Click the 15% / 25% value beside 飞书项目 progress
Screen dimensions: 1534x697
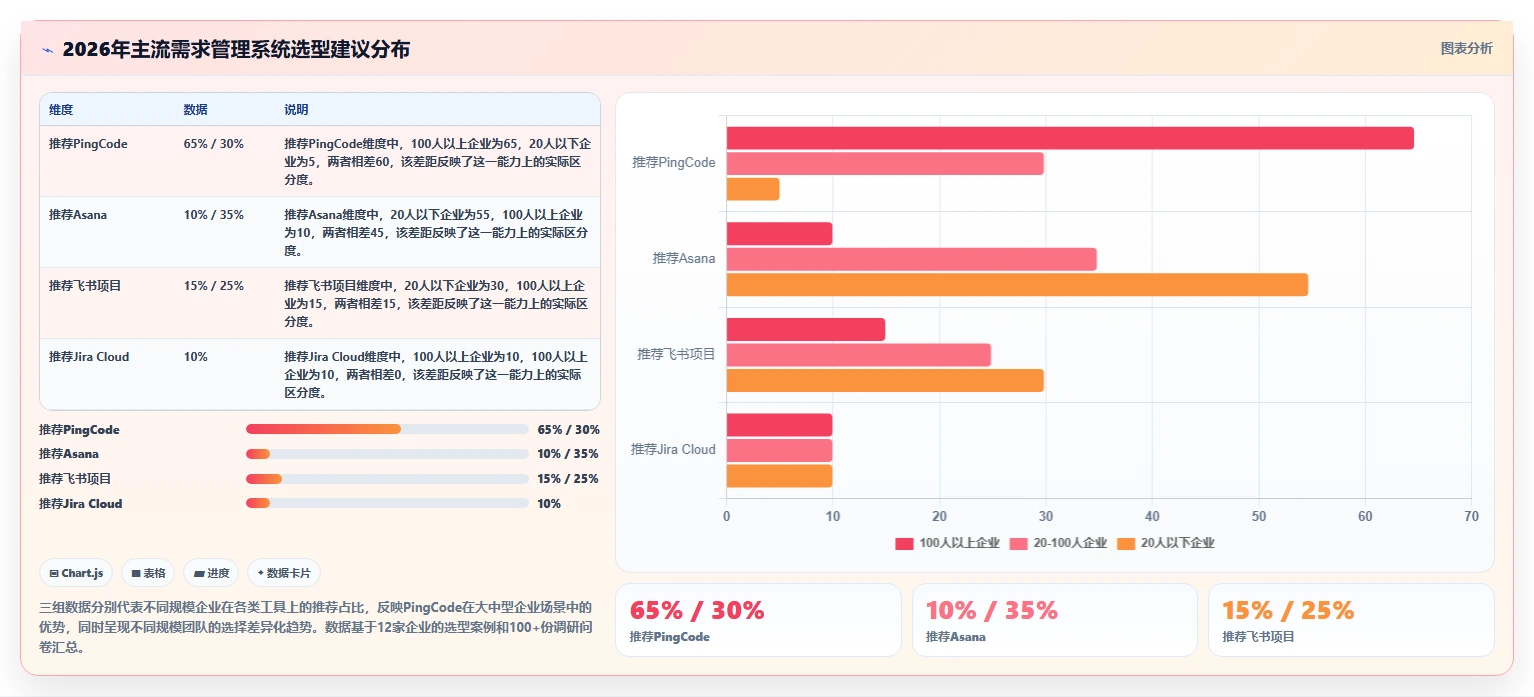pyautogui.click(x=568, y=479)
